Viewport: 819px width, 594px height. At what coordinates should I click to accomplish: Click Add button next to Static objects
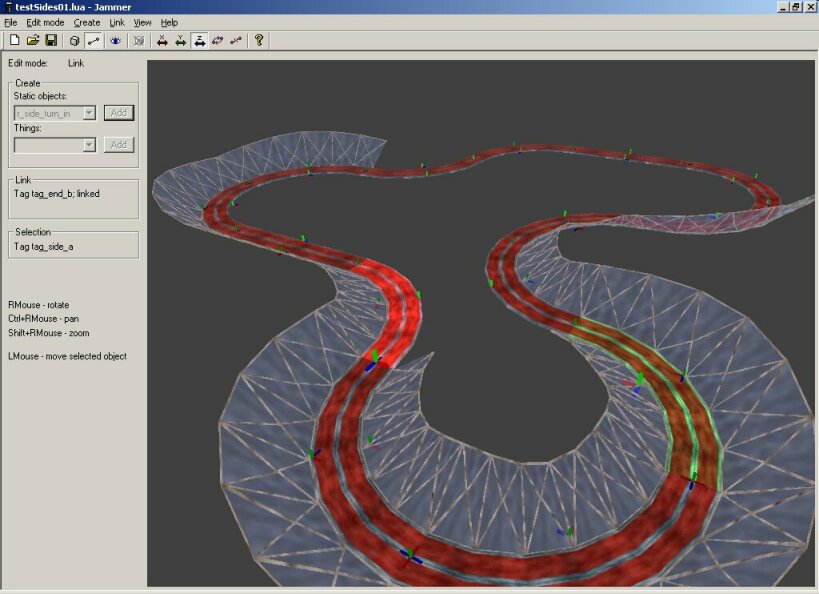pyautogui.click(x=118, y=113)
